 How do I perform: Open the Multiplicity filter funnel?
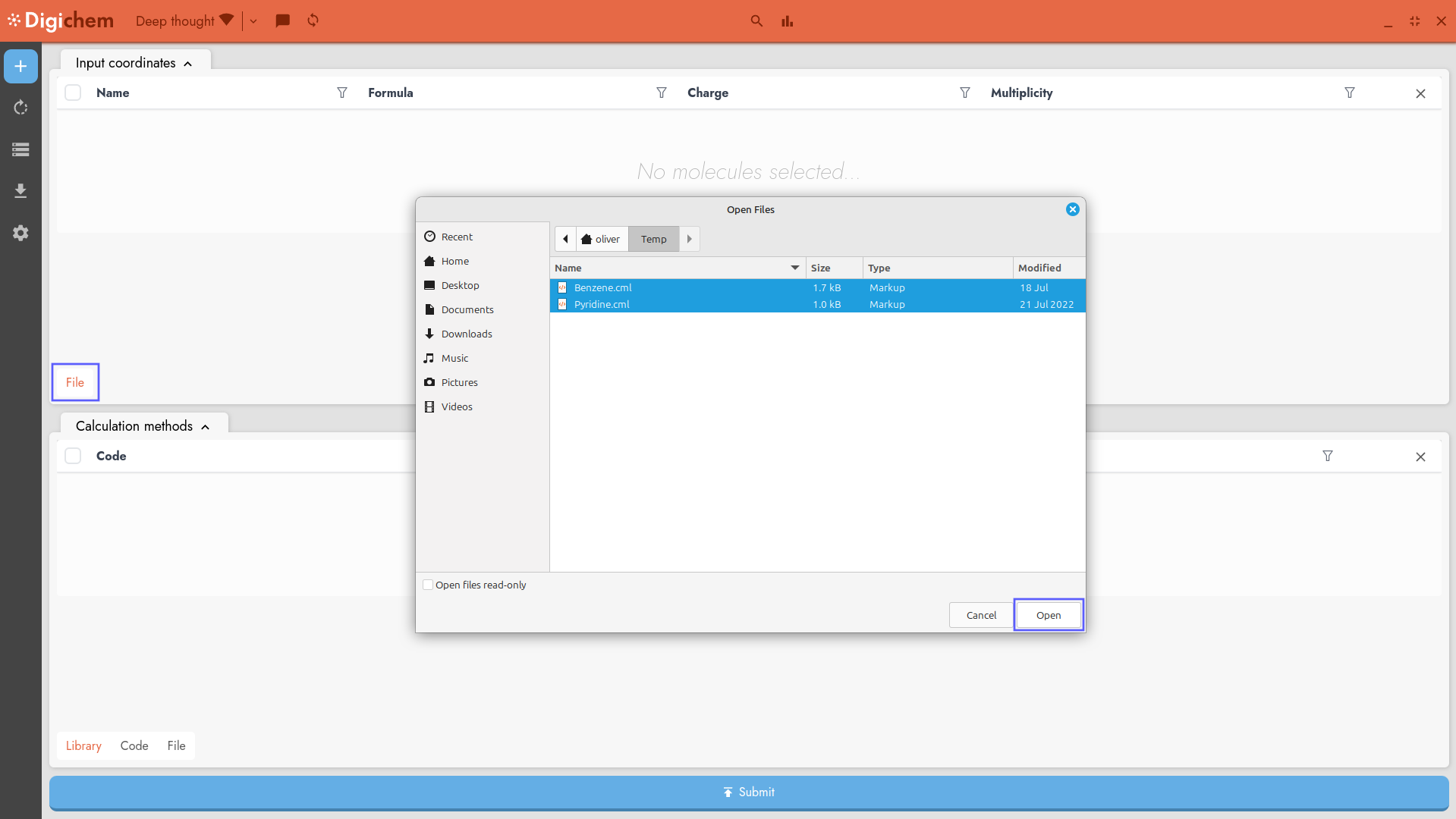point(1349,93)
